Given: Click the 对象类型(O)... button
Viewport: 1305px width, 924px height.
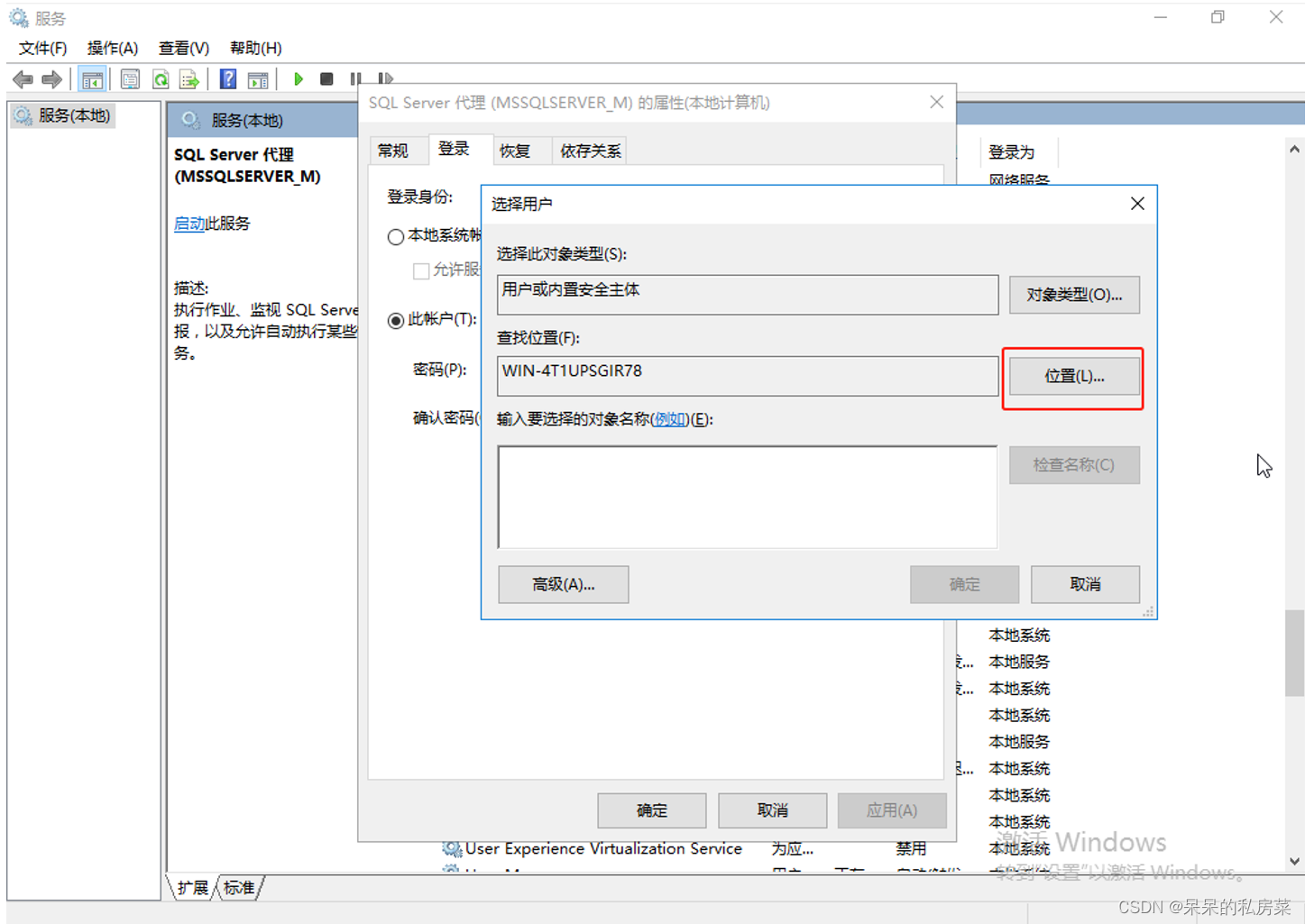Looking at the screenshot, I should tap(1074, 295).
